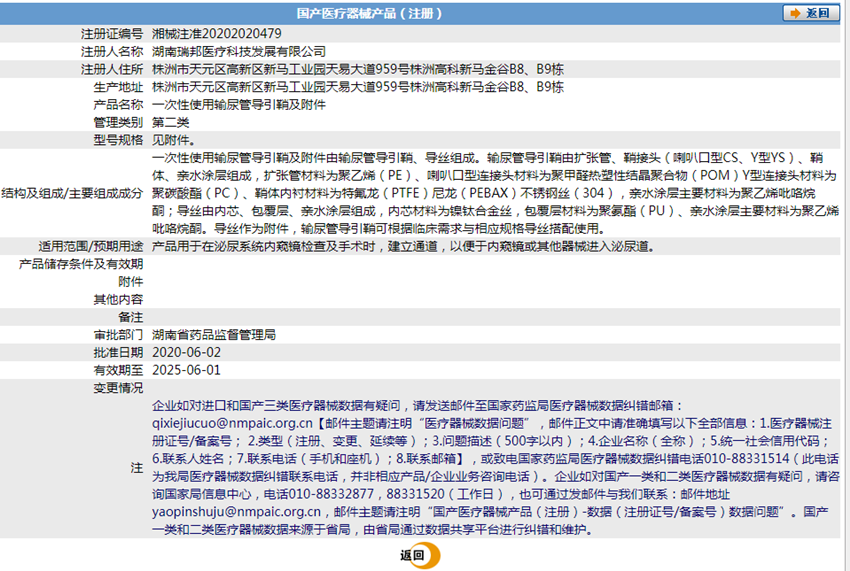Click the structure description paragraph text

495,193
